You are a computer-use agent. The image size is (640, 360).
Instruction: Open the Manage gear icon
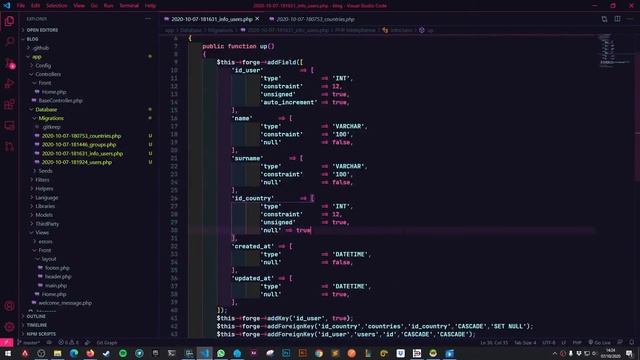(9, 327)
